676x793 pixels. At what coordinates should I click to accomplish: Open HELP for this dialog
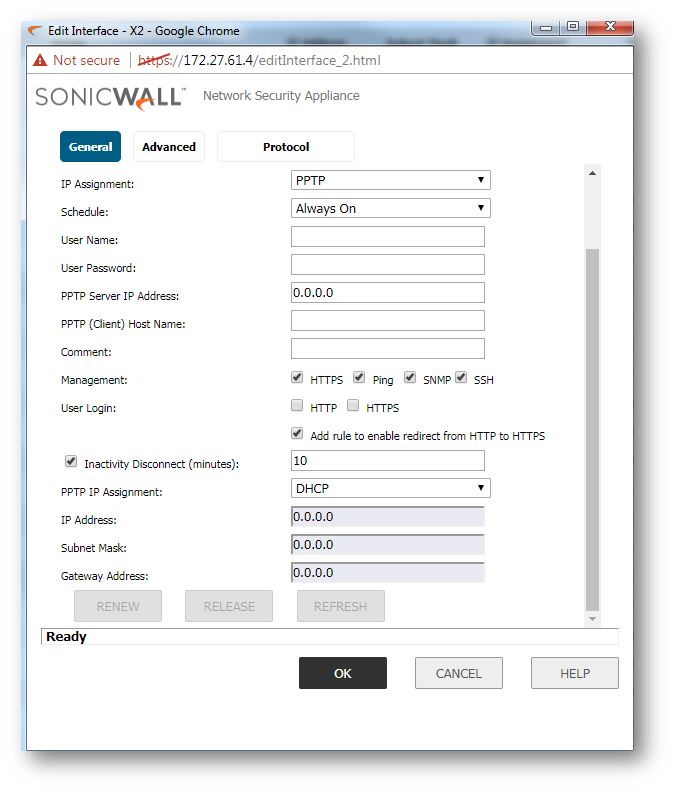575,673
